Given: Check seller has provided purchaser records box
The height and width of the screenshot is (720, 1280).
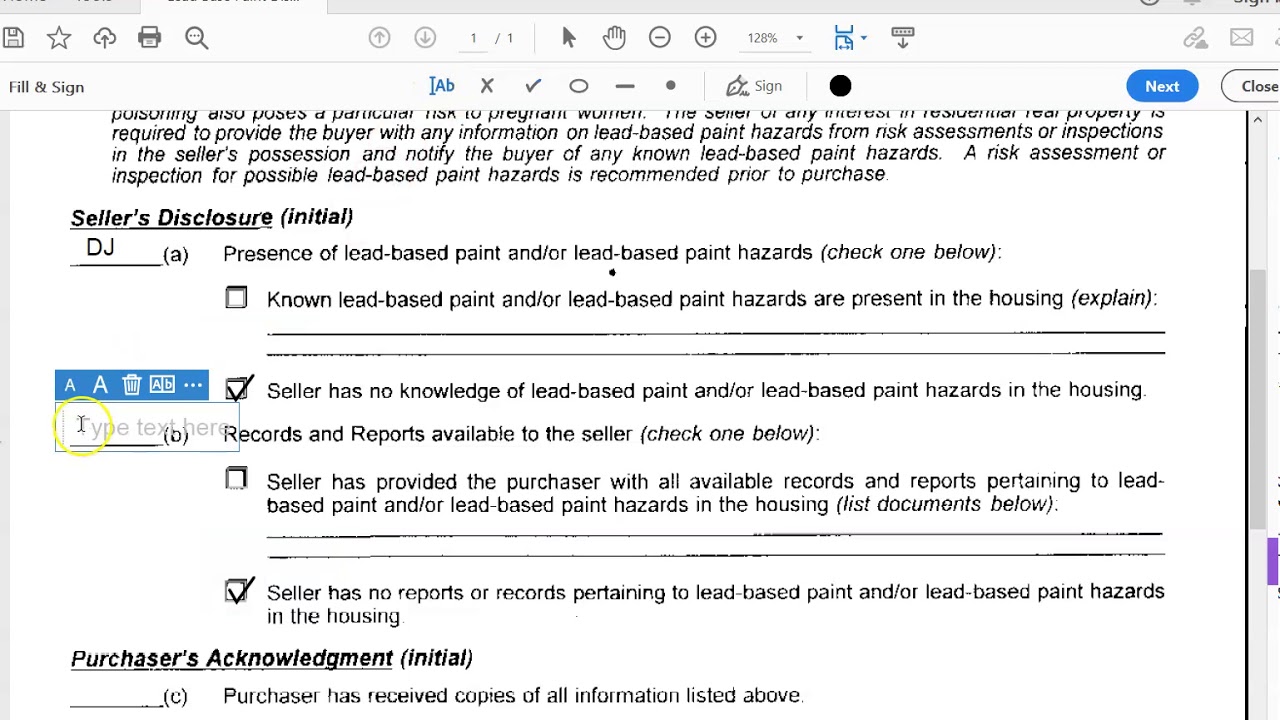Looking at the screenshot, I should point(236,480).
